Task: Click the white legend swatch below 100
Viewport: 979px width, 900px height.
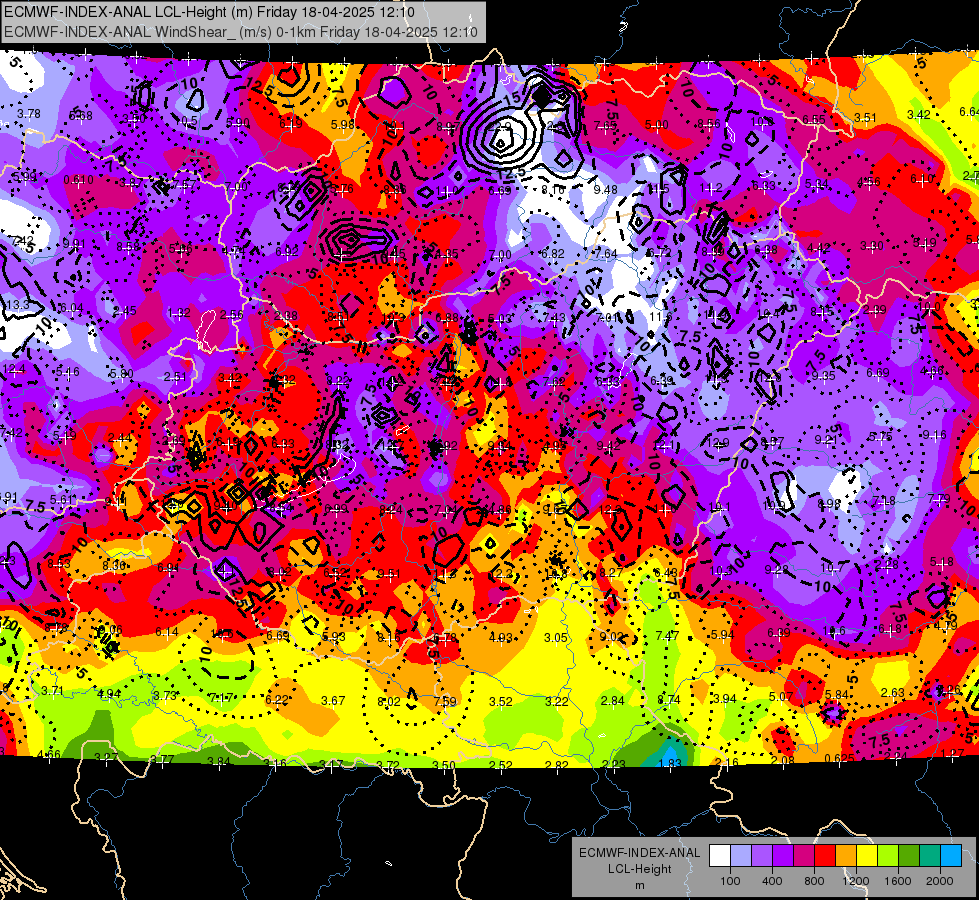Action: (x=720, y=856)
